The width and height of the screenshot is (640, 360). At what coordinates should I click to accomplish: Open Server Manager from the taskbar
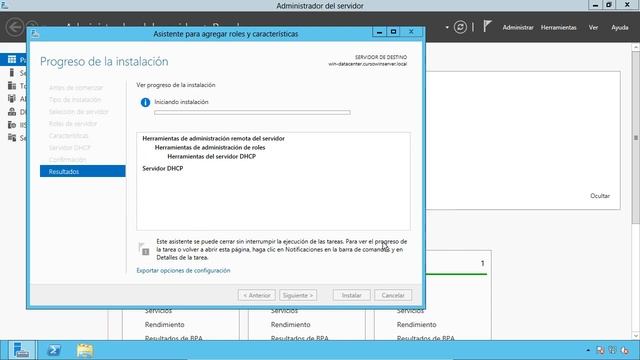(21, 350)
